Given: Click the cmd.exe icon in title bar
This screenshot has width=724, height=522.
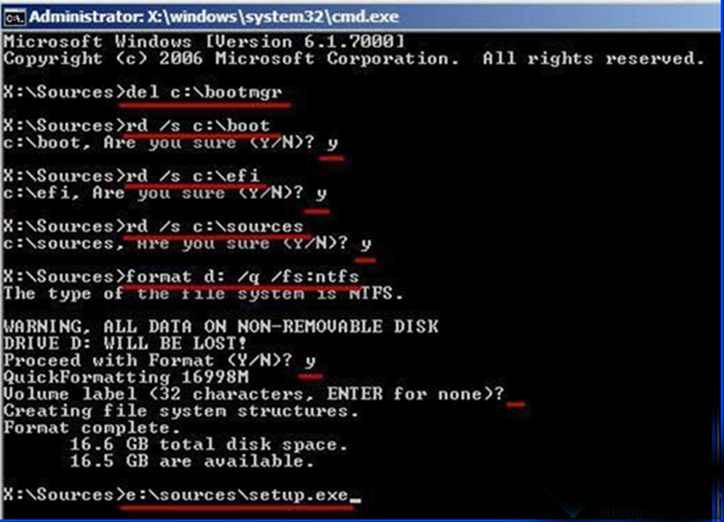Looking at the screenshot, I should coord(14,17).
